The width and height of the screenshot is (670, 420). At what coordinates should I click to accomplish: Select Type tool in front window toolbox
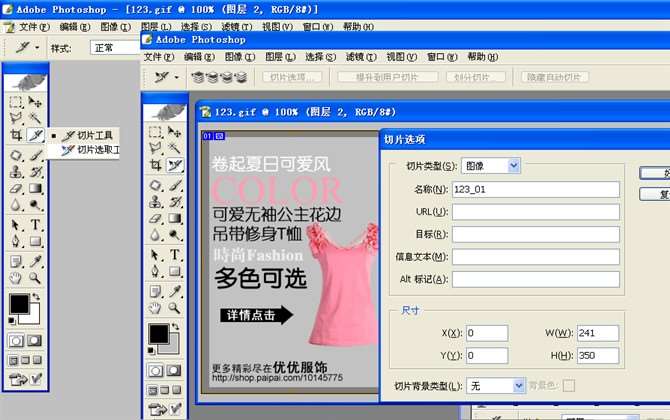(174, 255)
